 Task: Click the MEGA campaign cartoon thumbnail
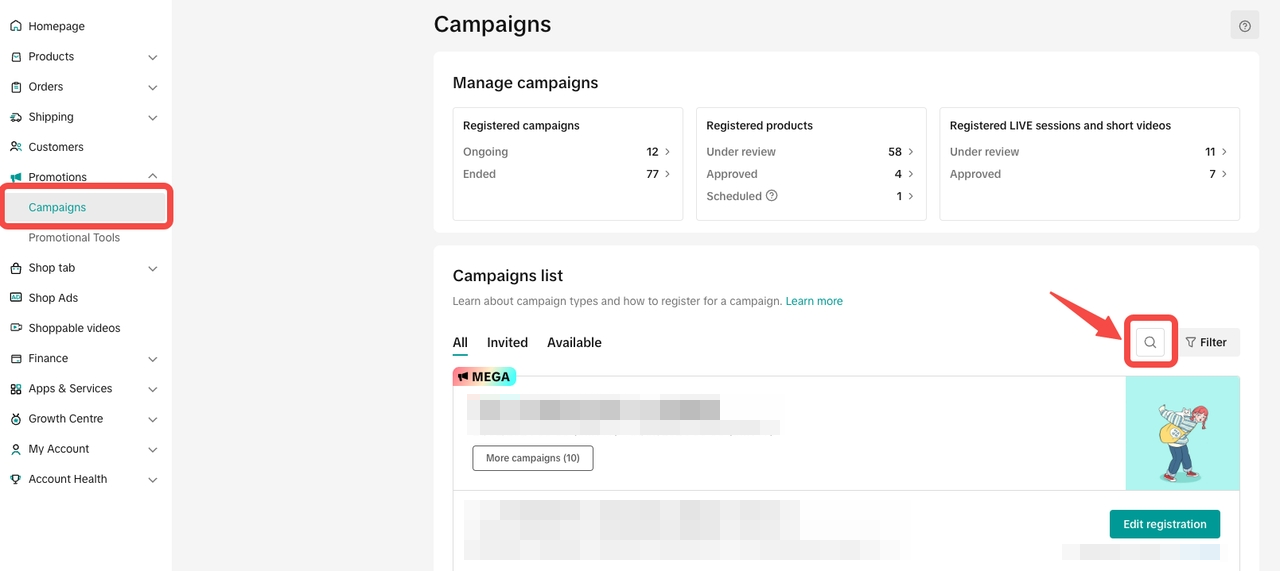click(1182, 433)
